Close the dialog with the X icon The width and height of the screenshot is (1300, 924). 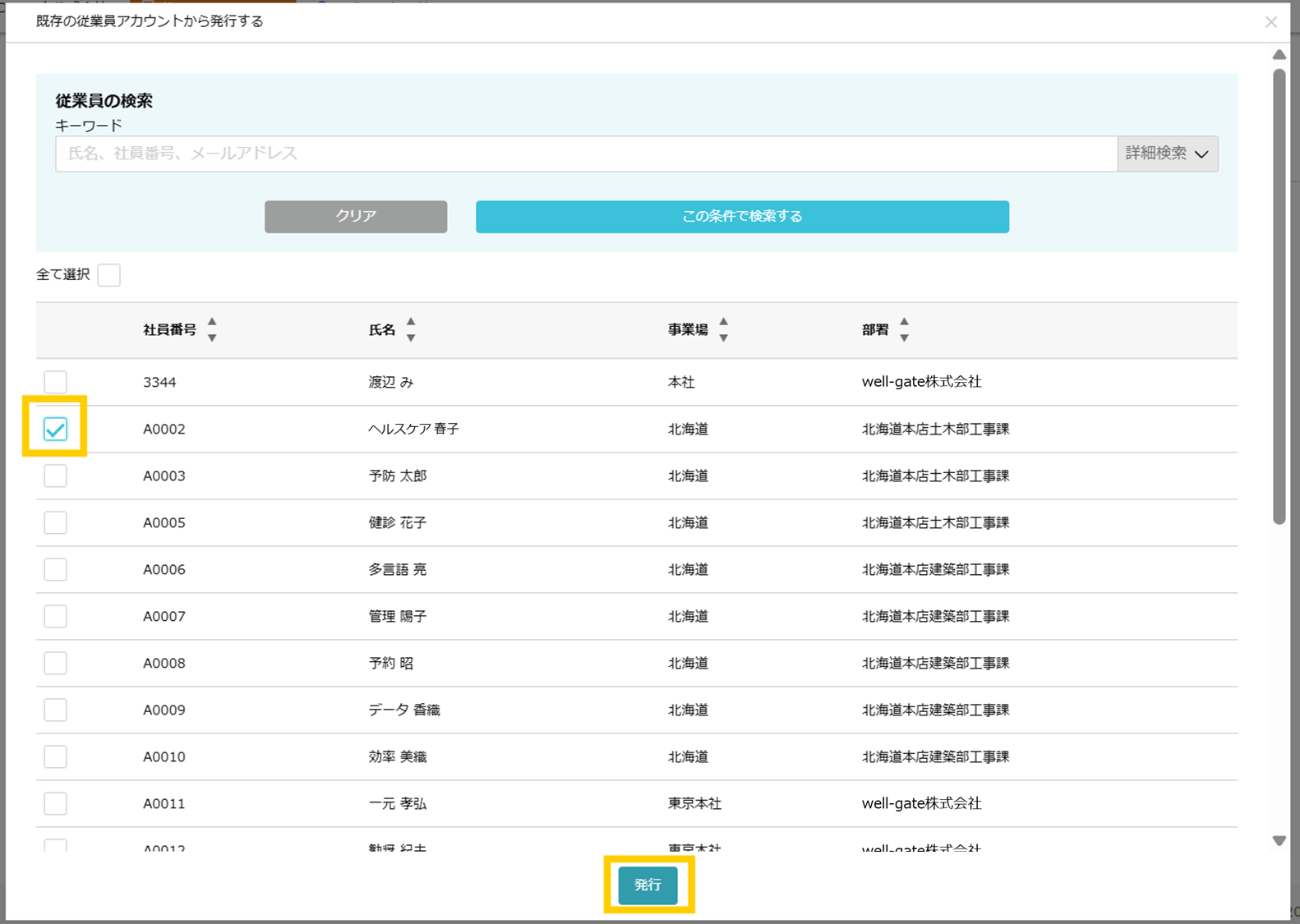(x=1270, y=22)
